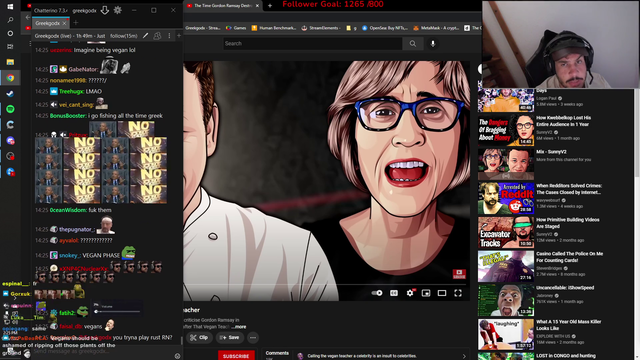The height and width of the screenshot is (360, 640).
Task: Save the video to a playlist
Action: 230,338
